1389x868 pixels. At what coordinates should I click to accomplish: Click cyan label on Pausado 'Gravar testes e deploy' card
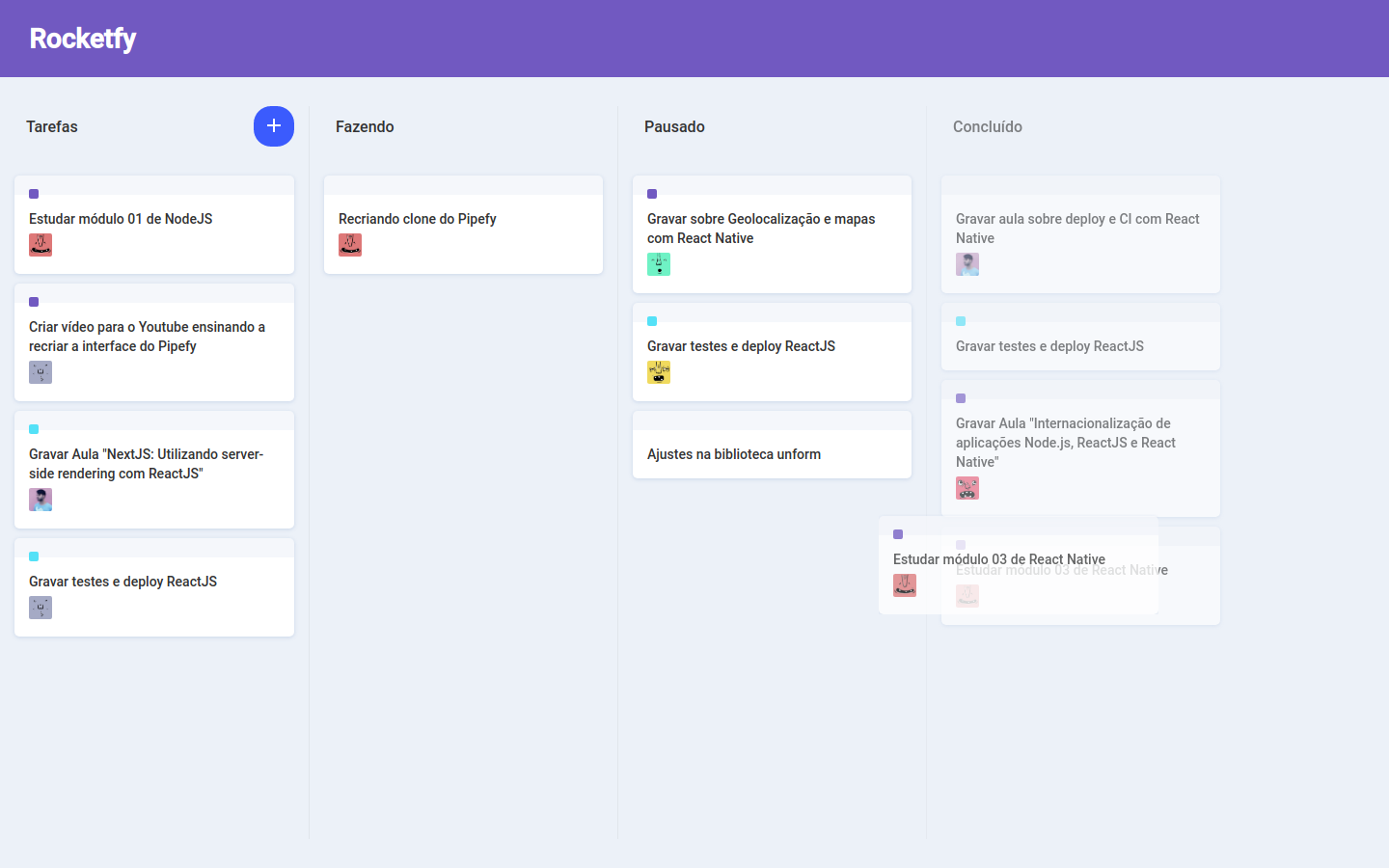(x=652, y=321)
